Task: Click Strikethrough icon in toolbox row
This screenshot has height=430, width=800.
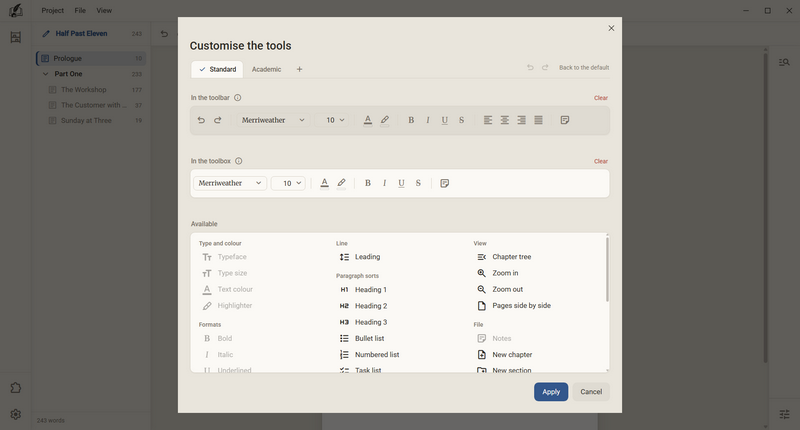Action: pos(418,183)
